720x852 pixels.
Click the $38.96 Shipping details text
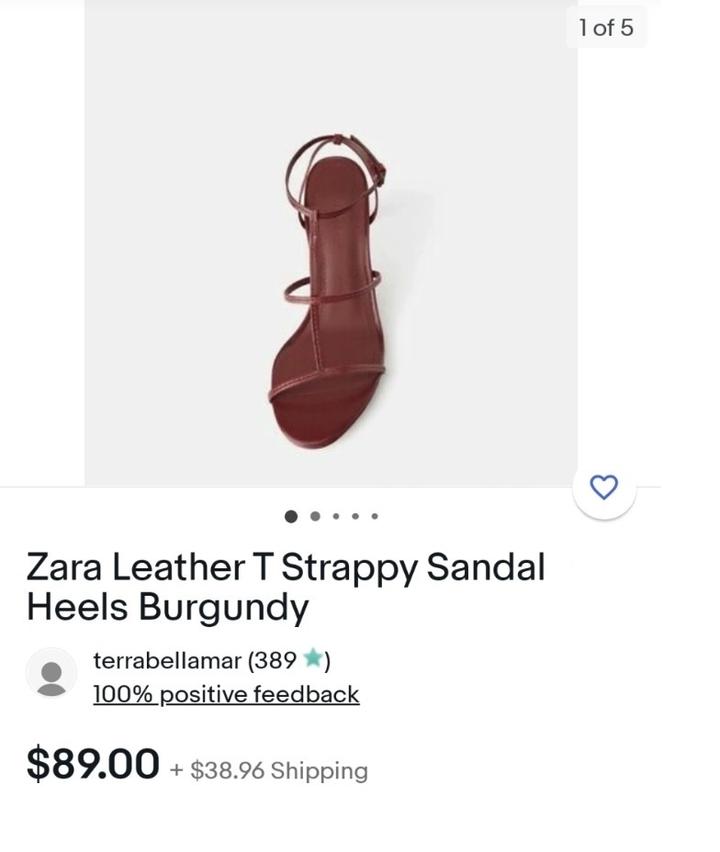pyautogui.click(x=279, y=770)
